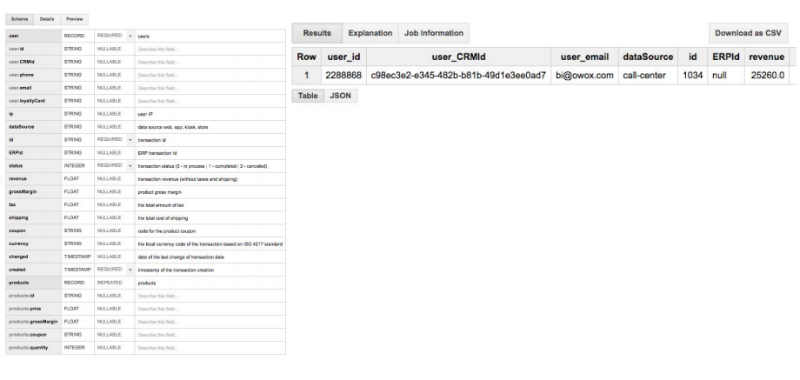Click the changed field name in schema
This screenshot has width=800, height=380.
tap(18, 257)
